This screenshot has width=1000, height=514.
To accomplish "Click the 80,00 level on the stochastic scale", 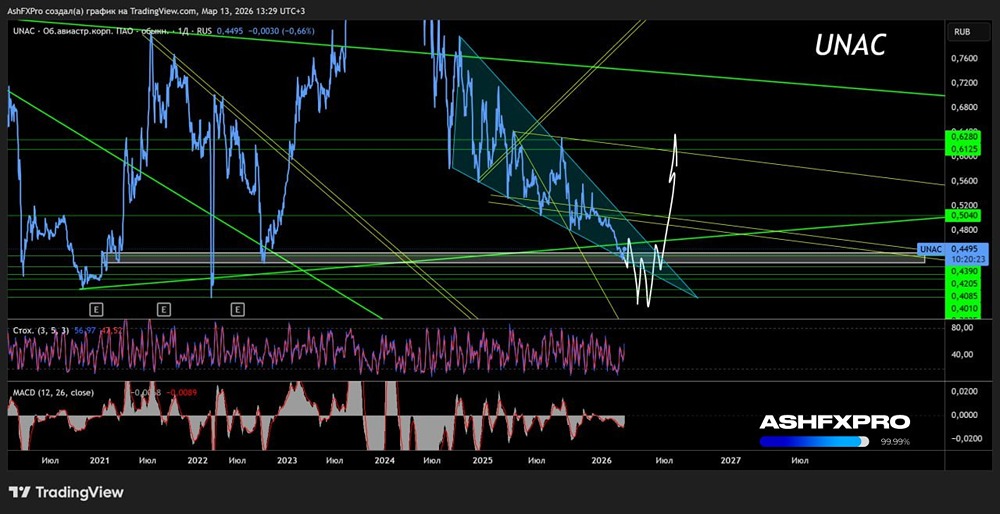I will [962, 328].
